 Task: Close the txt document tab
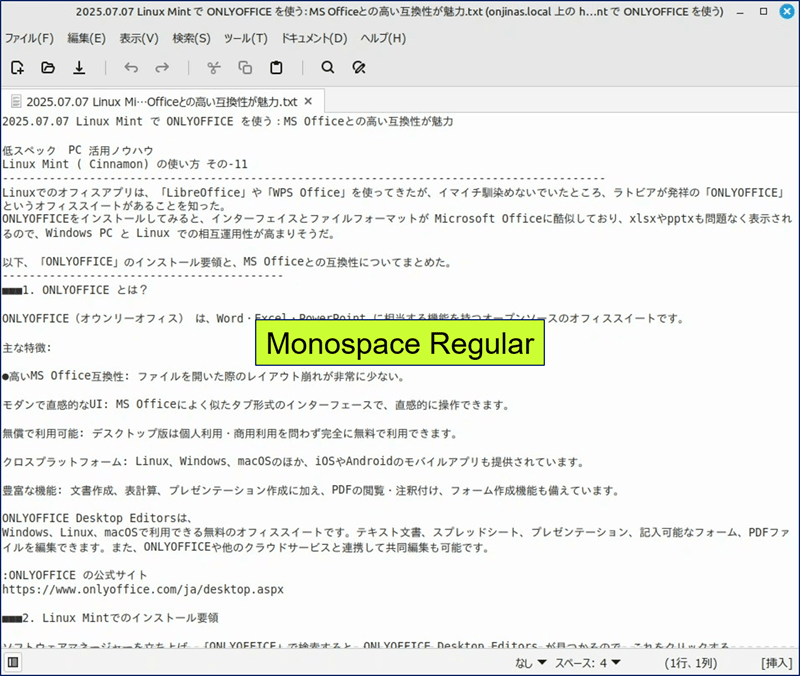tap(308, 101)
